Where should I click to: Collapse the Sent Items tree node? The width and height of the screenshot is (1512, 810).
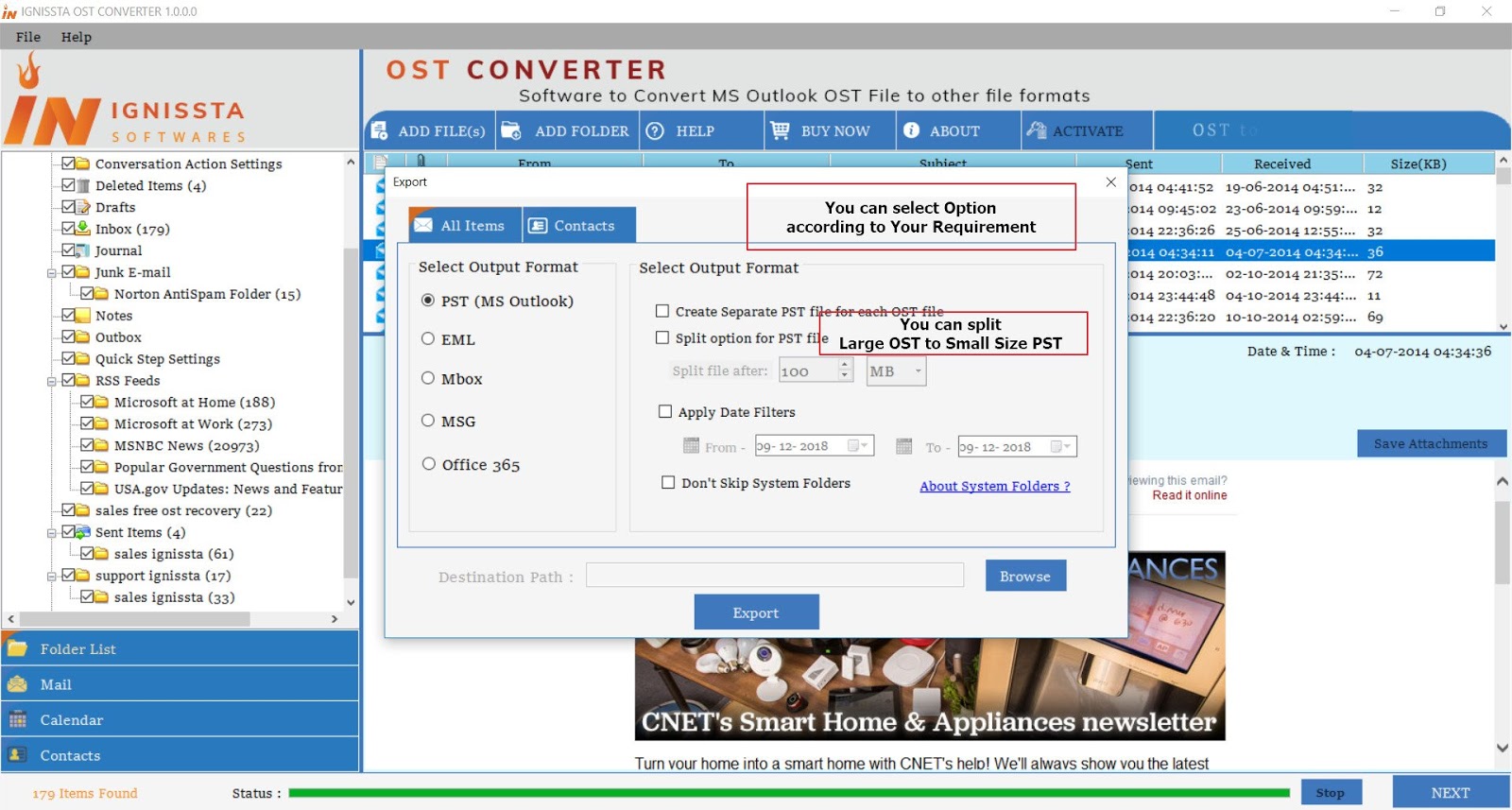[52, 533]
